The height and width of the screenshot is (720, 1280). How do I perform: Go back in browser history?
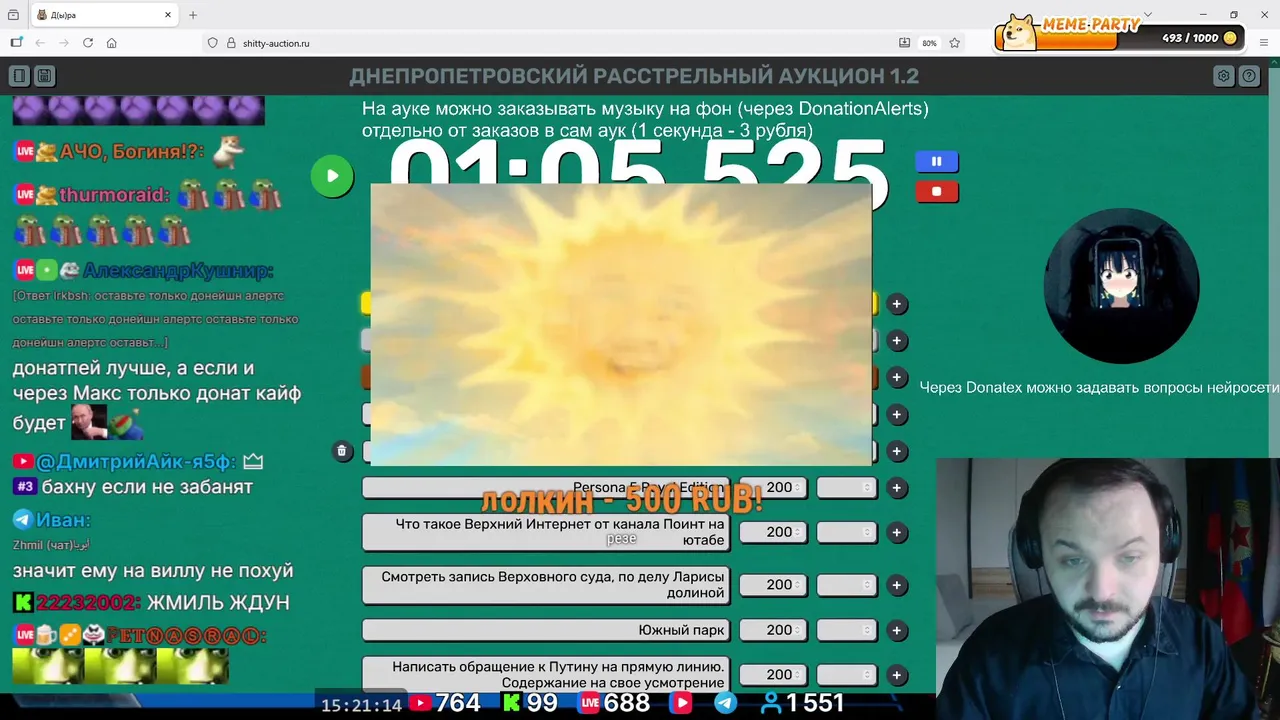[x=40, y=43]
